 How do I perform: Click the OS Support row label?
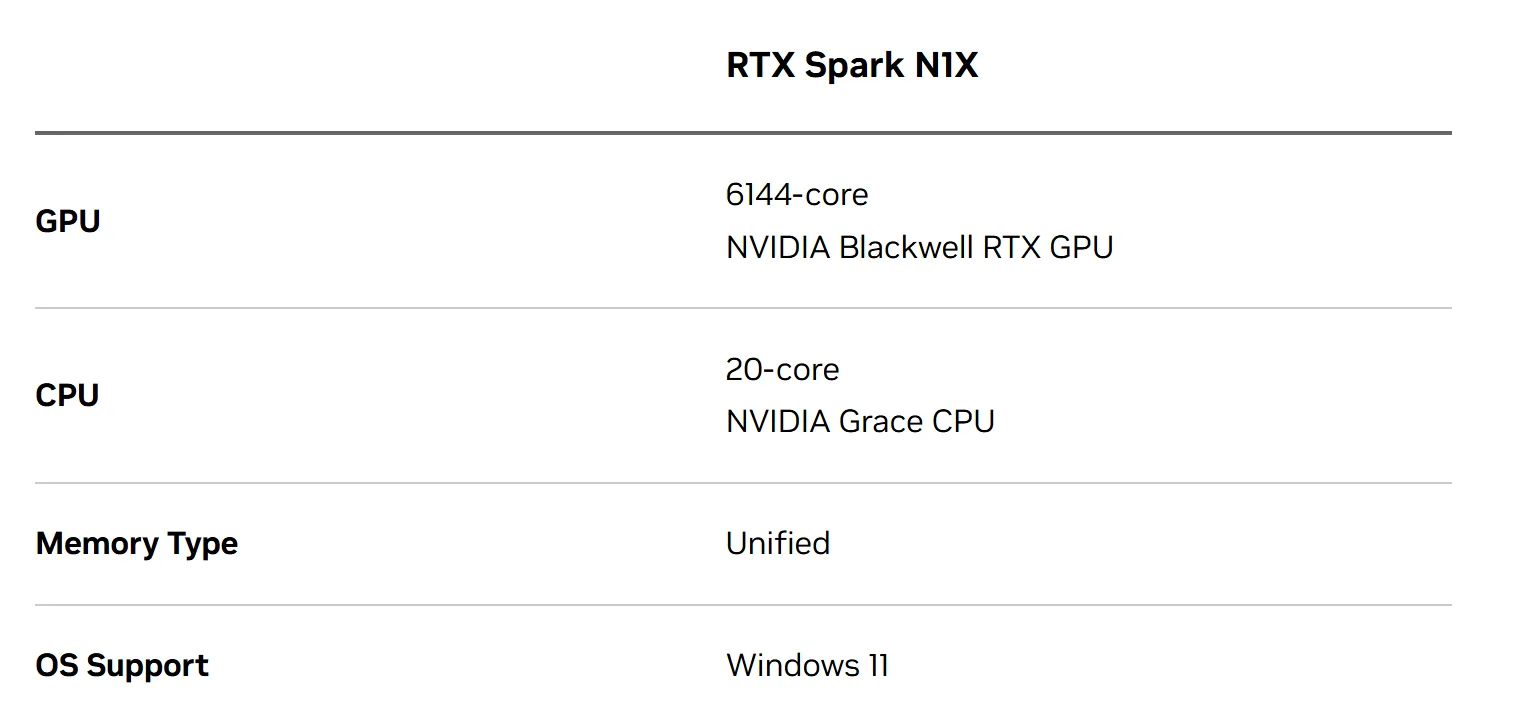(x=122, y=666)
